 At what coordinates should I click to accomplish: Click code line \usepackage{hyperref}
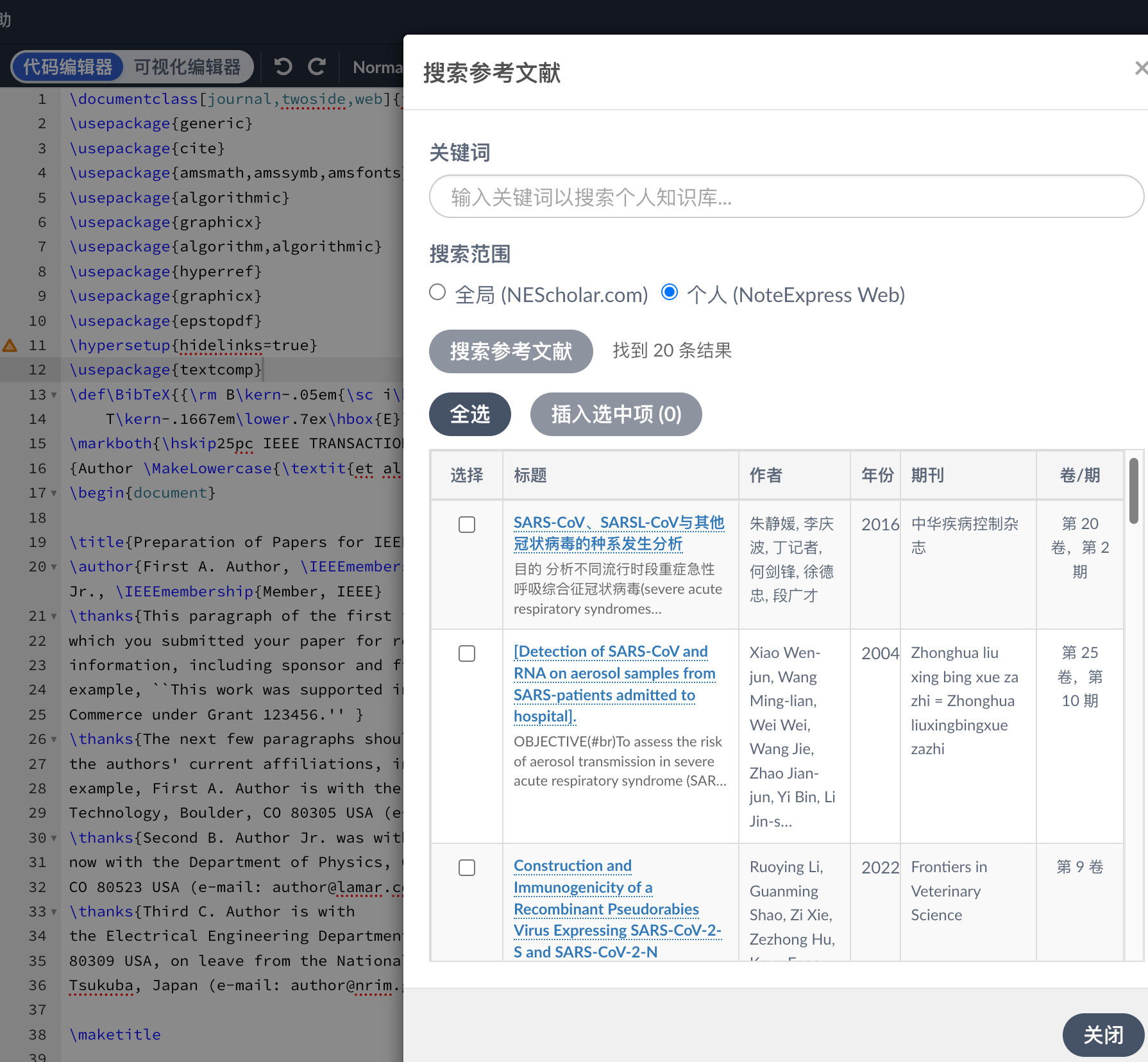click(x=165, y=272)
